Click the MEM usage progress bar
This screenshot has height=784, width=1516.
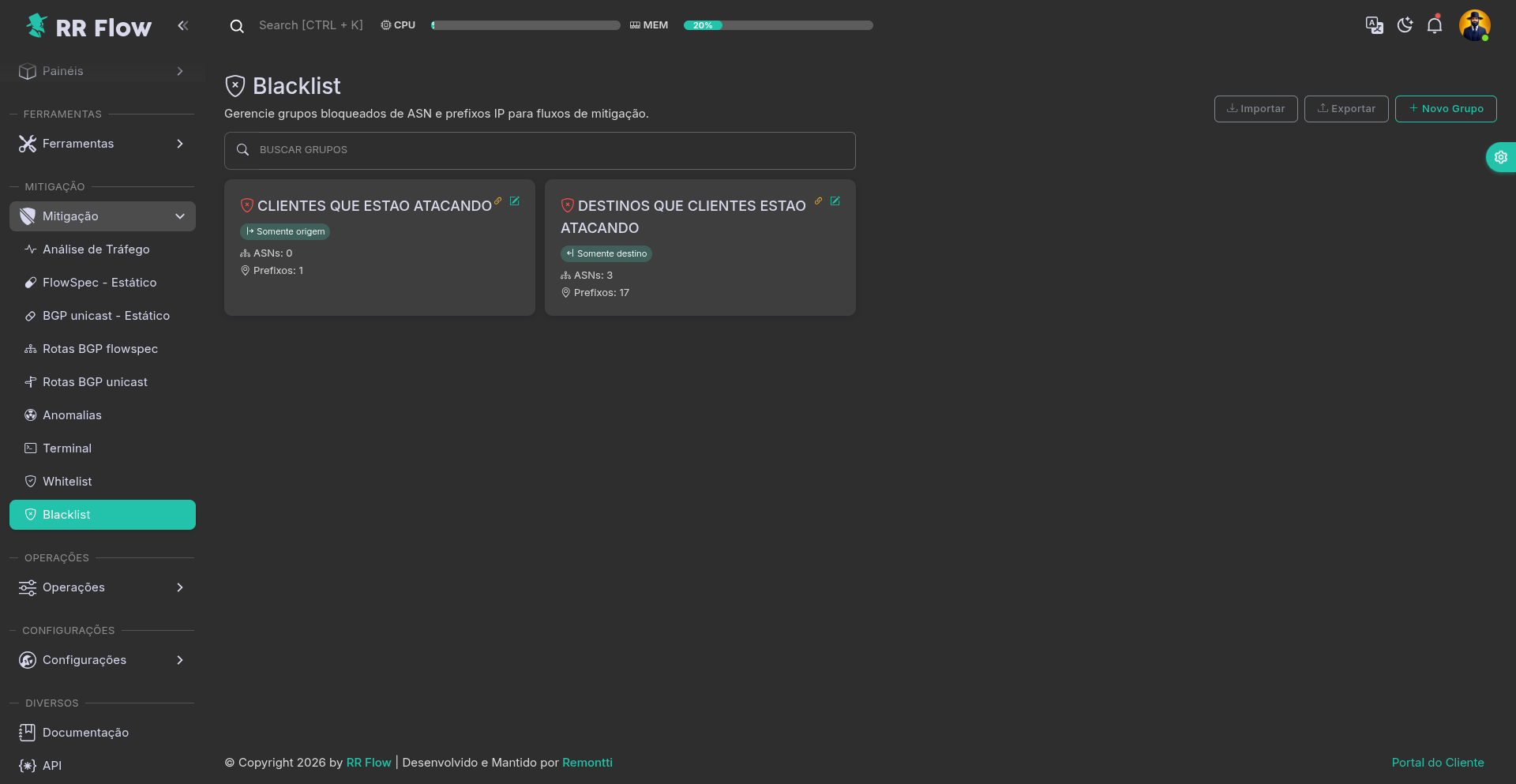coord(778,25)
